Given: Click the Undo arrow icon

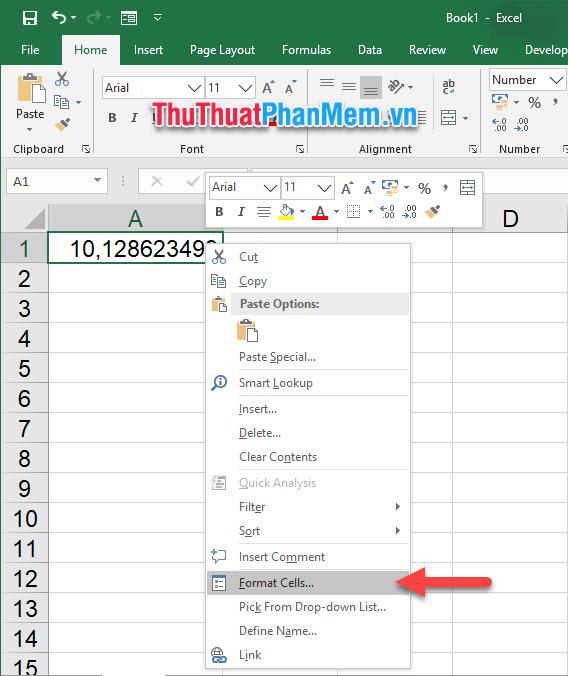Looking at the screenshot, I should [59, 18].
